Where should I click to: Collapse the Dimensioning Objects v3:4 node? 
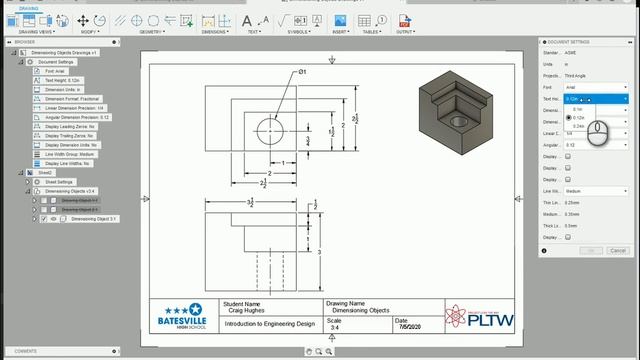(x=28, y=191)
